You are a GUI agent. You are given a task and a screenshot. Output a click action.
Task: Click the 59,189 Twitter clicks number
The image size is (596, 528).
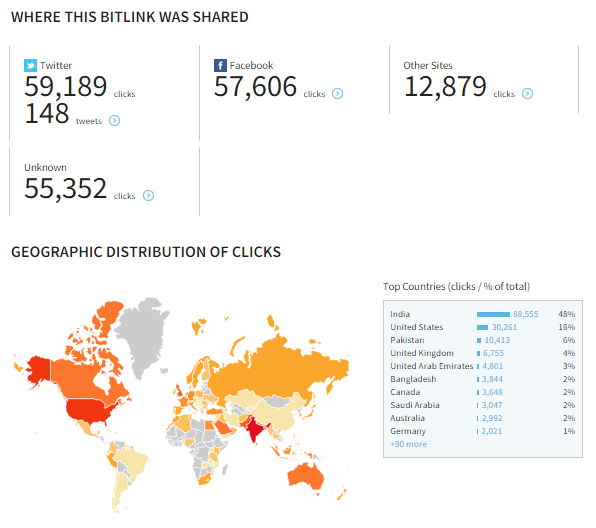point(66,87)
